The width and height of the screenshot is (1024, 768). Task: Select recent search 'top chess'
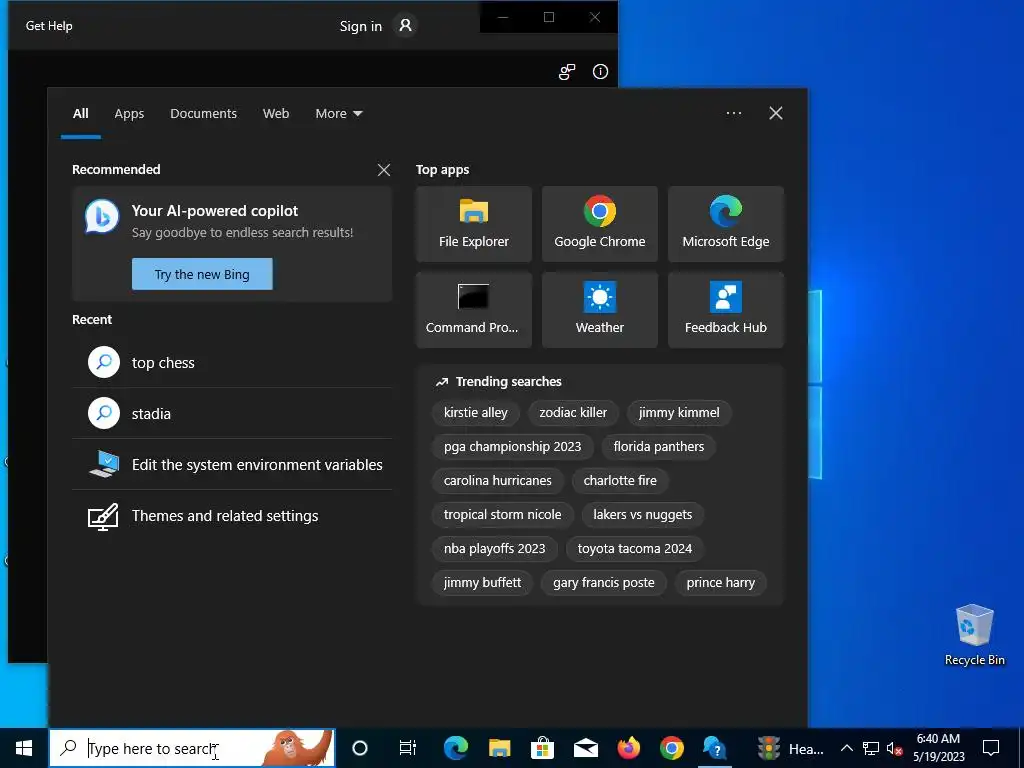232,362
